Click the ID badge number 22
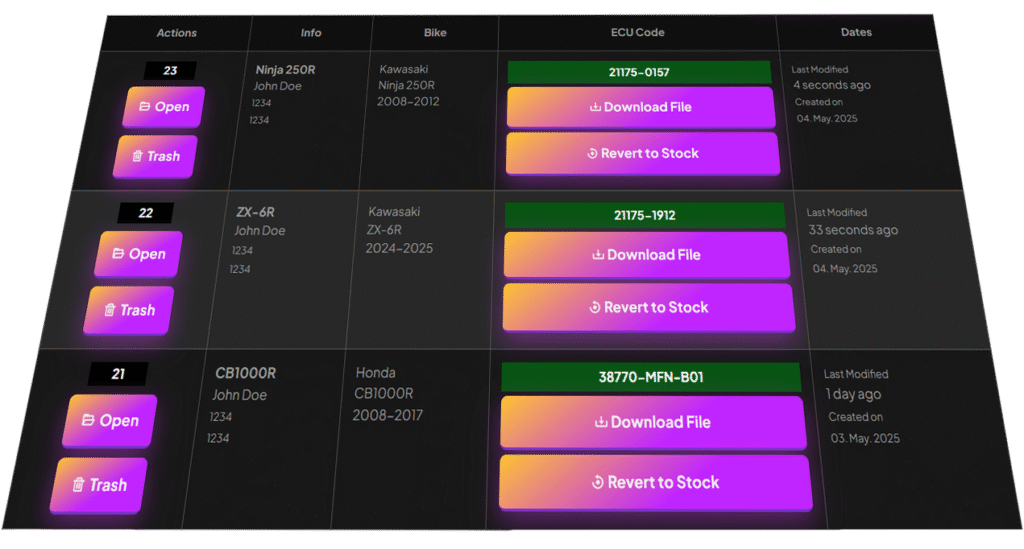This screenshot has height=549, width=1024. 146,213
